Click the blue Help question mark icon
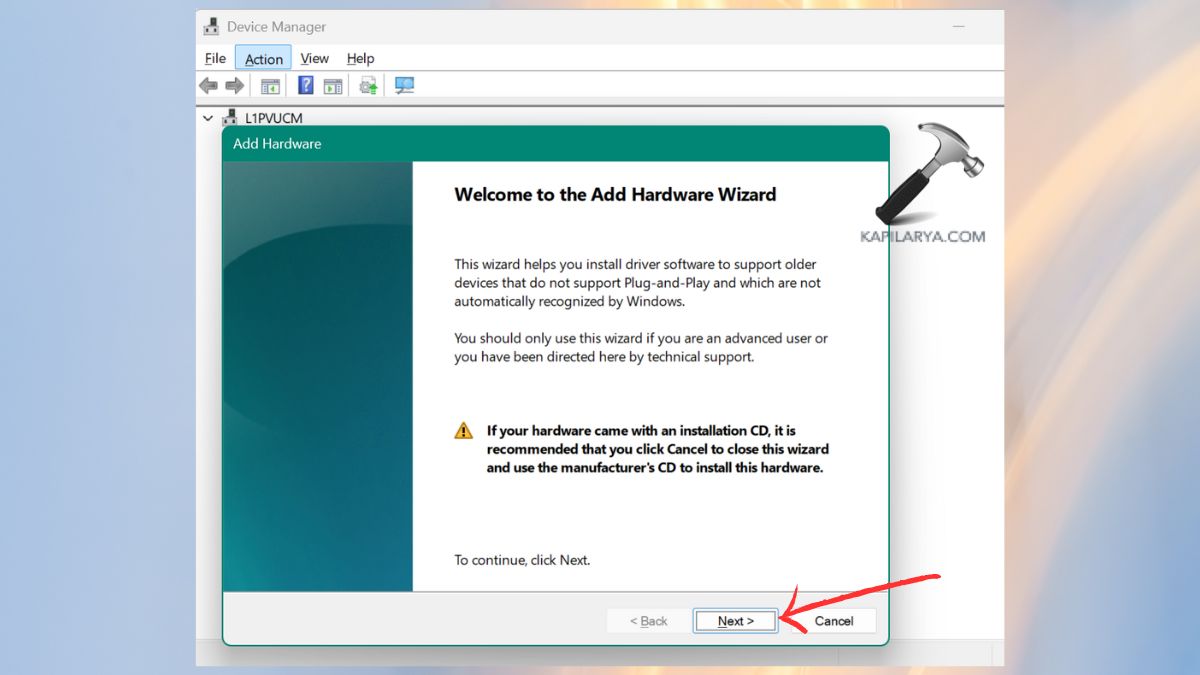The image size is (1200, 675). click(306, 86)
